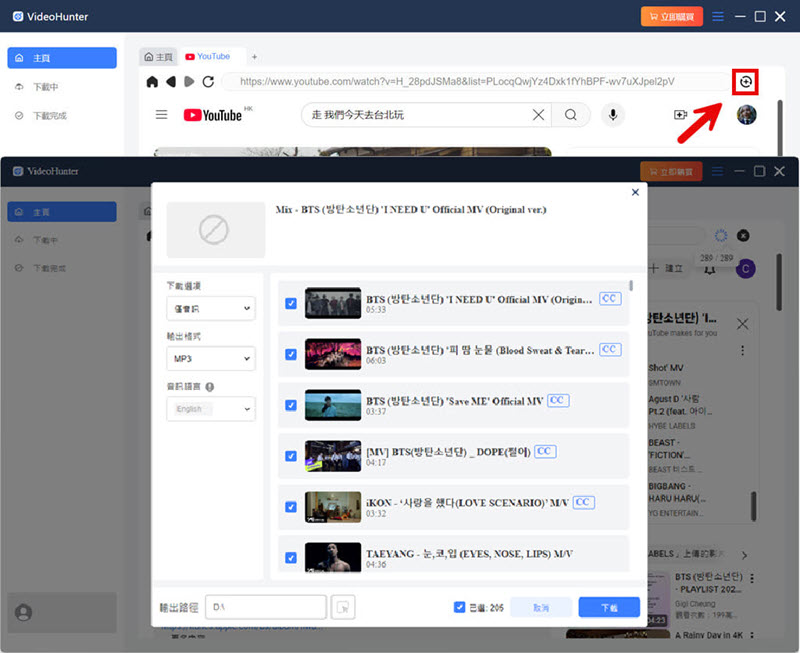
Task: Click CC badge on Save ME row
Action: [x=558, y=400]
